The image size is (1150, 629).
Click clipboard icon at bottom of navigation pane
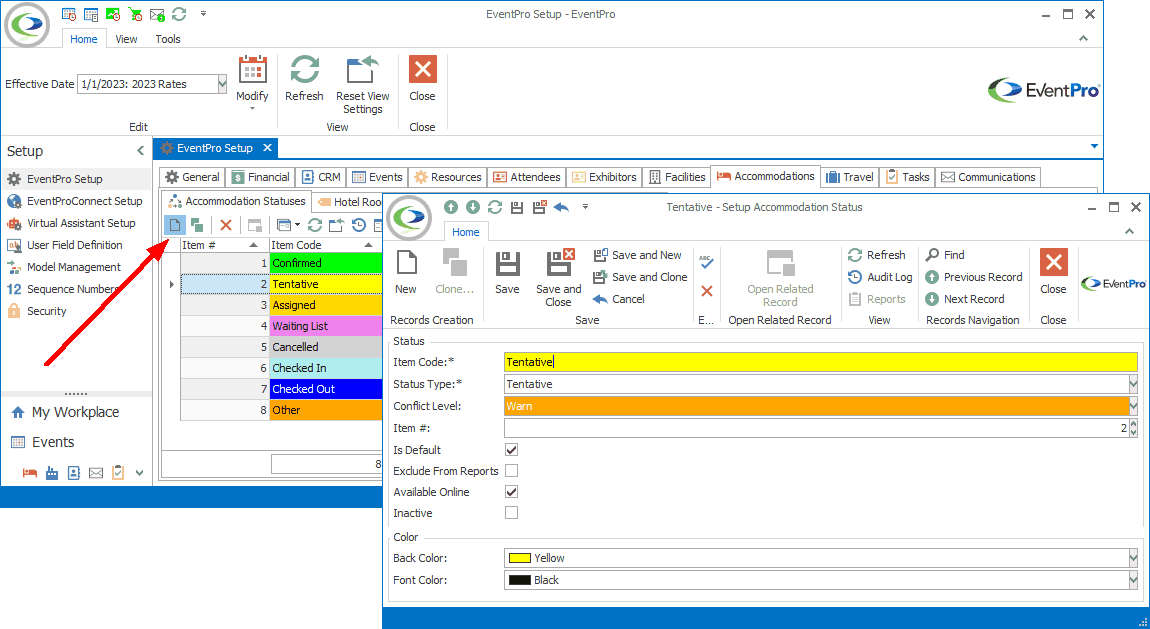118,473
